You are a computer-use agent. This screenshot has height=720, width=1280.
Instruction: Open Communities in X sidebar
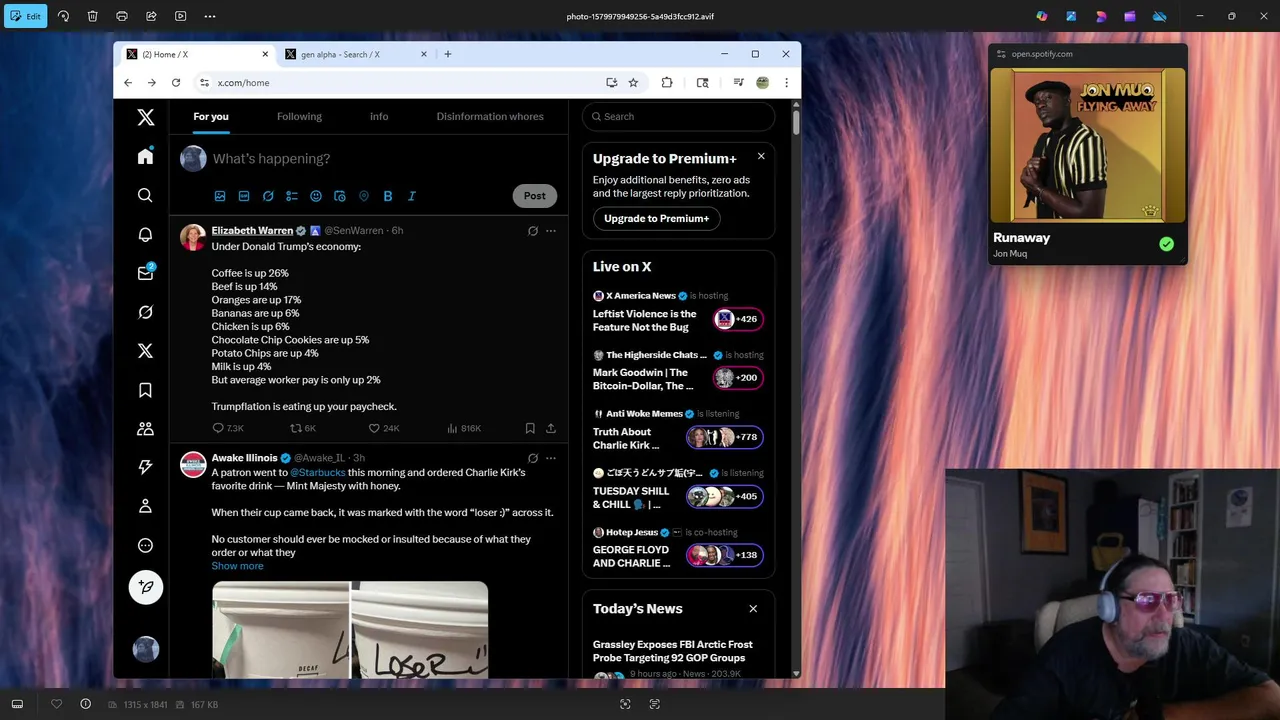coord(146,429)
